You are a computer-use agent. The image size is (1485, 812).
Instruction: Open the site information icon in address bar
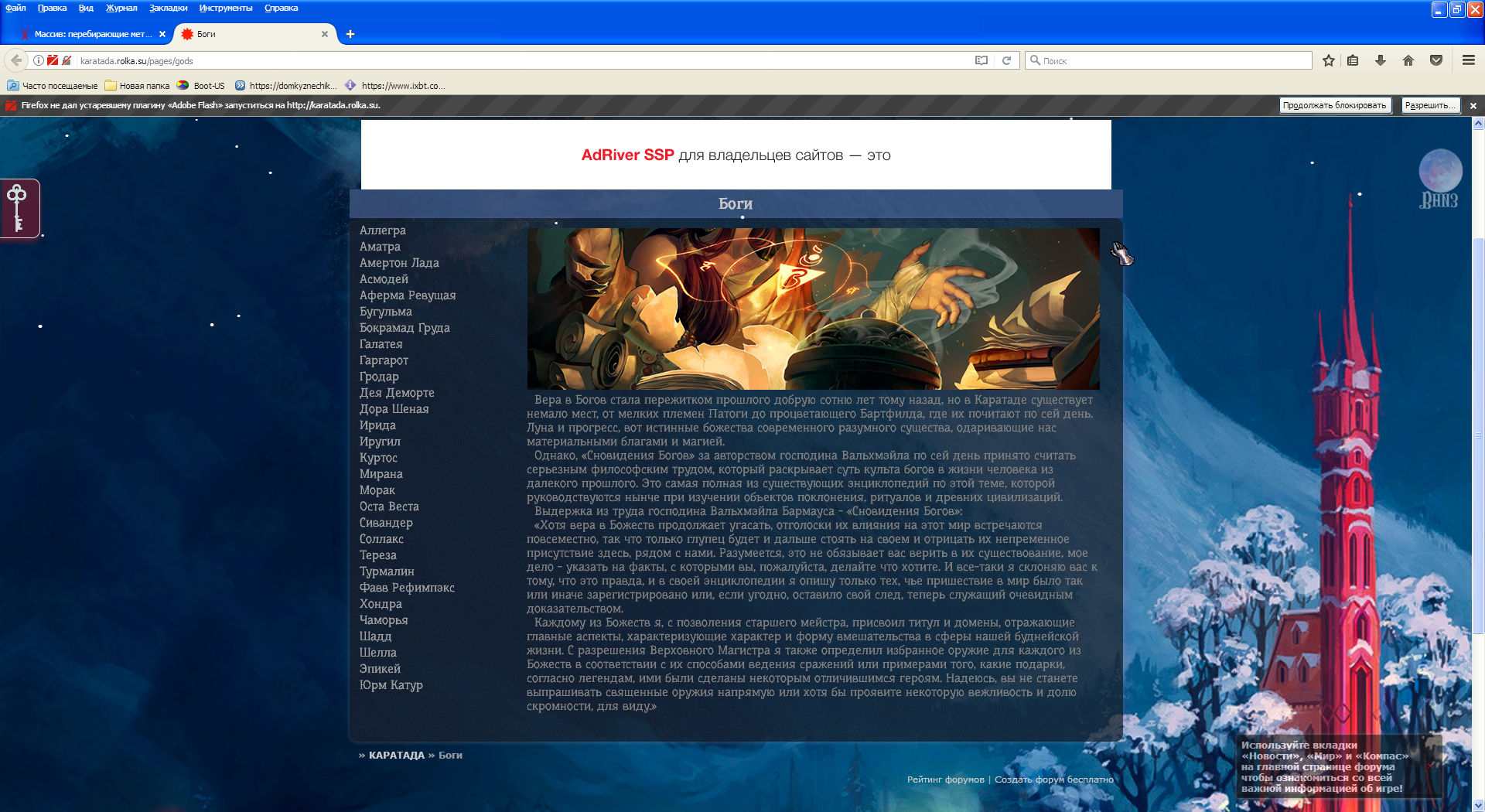[x=39, y=60]
